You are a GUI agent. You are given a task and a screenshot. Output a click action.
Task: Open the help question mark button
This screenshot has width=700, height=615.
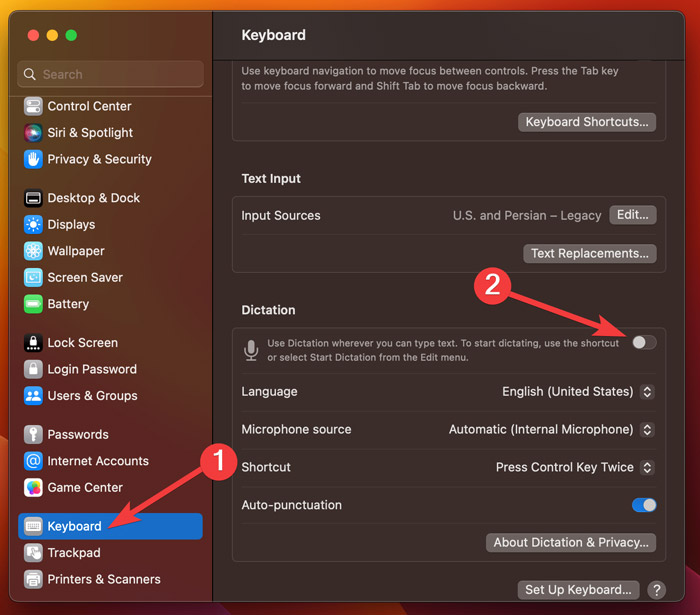click(657, 590)
